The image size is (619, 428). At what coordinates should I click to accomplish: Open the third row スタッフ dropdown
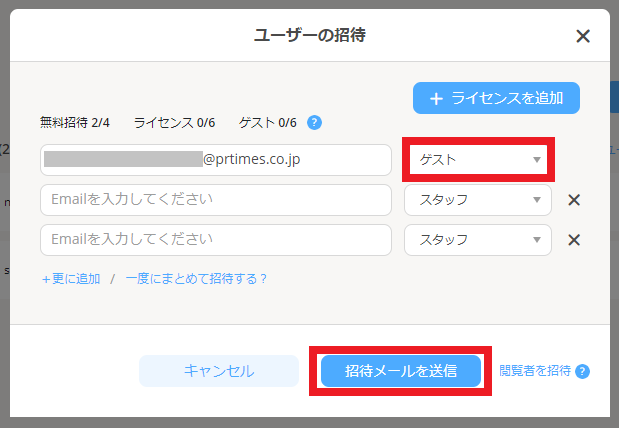coord(478,240)
